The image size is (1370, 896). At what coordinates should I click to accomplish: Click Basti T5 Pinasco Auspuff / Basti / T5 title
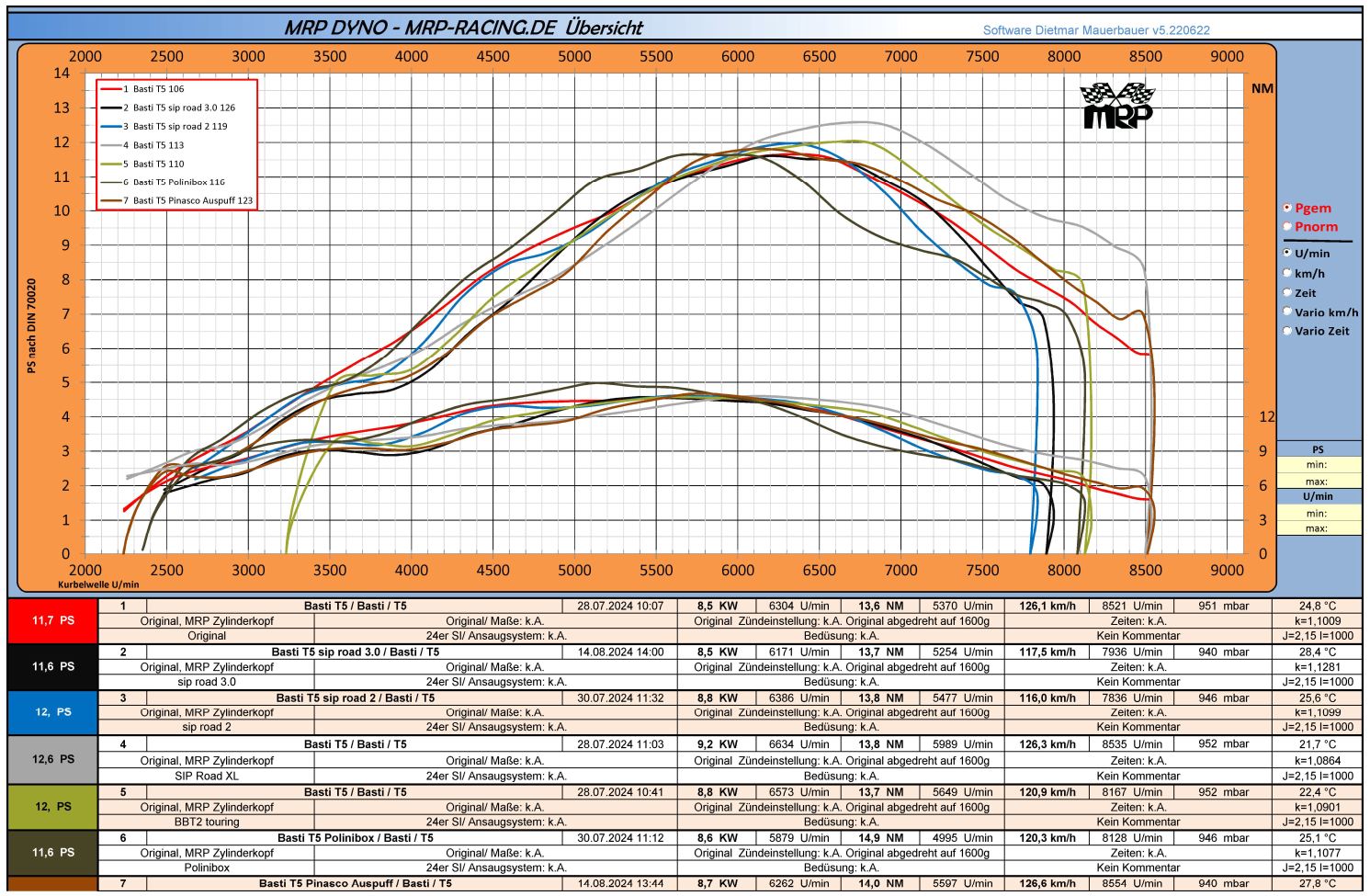point(356,884)
